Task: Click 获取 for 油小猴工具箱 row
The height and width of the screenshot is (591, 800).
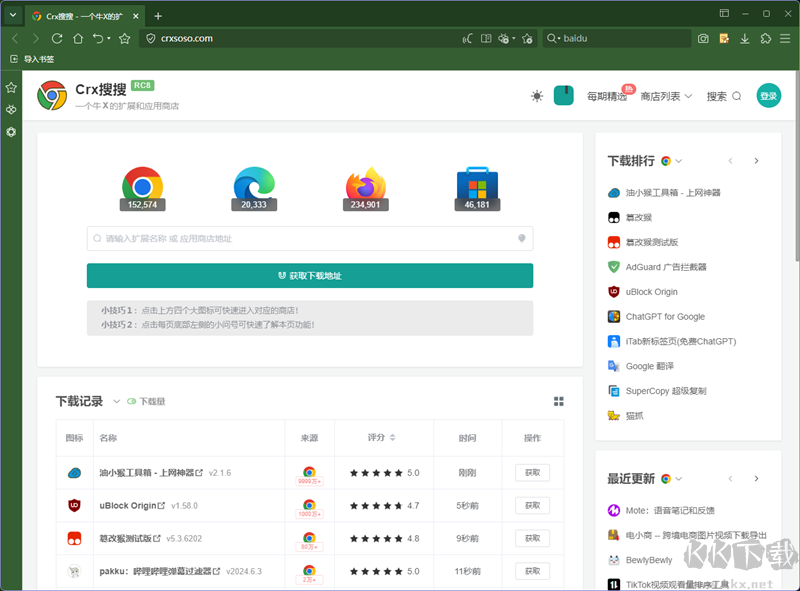Action: (x=532, y=473)
